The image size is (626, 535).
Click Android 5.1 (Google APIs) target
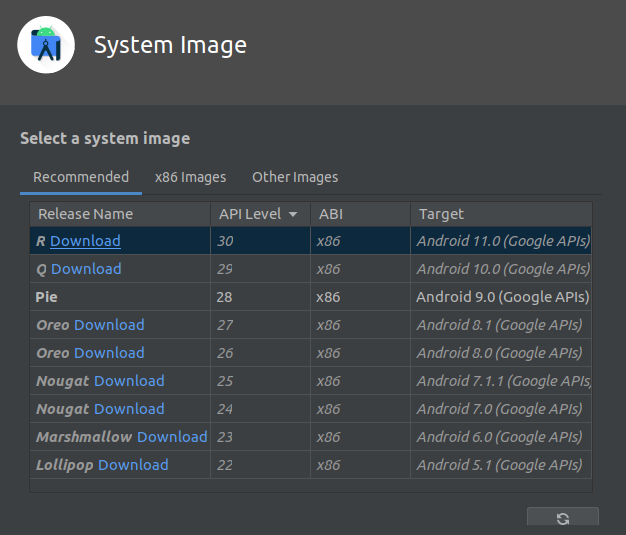click(499, 465)
